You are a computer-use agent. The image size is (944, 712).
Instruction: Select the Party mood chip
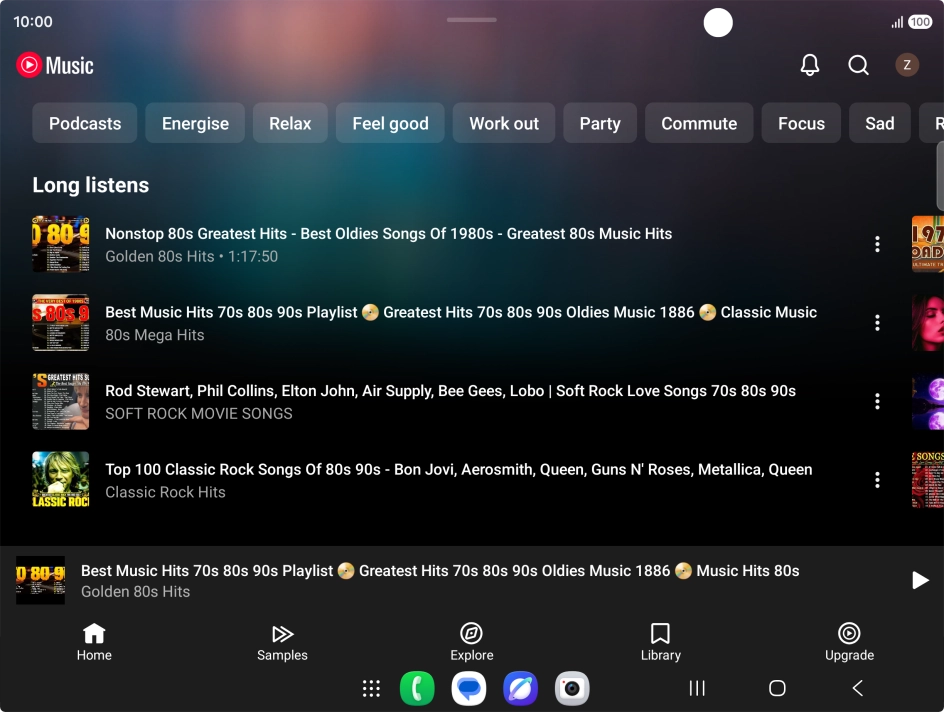click(x=600, y=123)
